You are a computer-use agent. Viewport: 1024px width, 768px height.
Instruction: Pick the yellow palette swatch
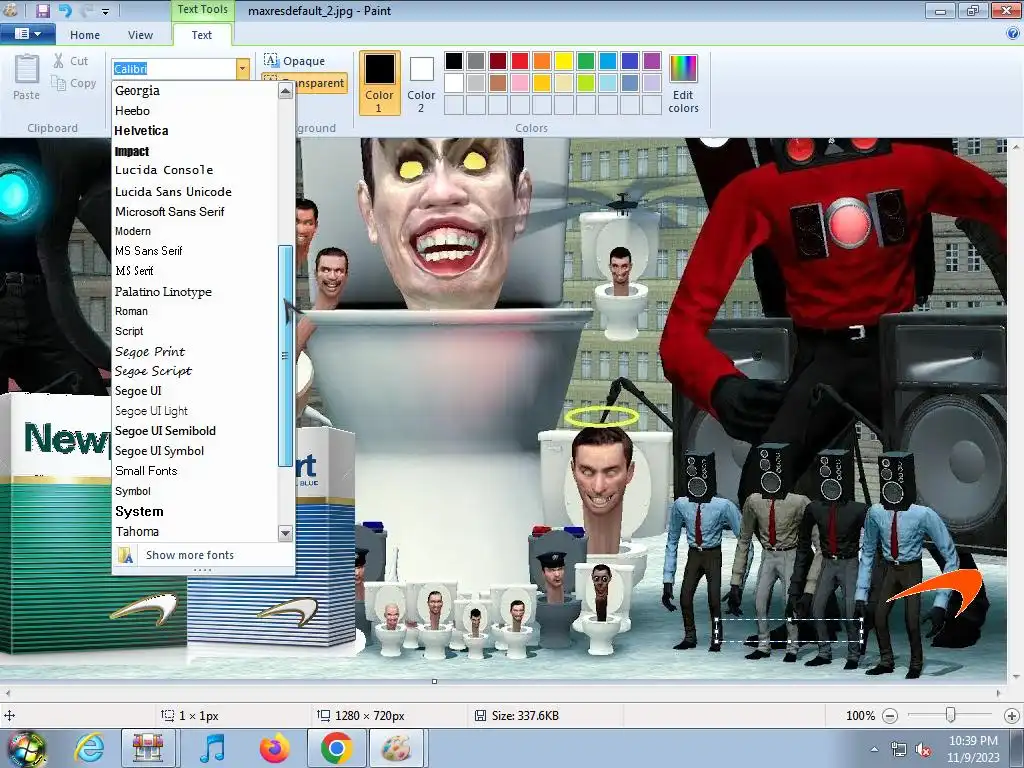point(564,61)
